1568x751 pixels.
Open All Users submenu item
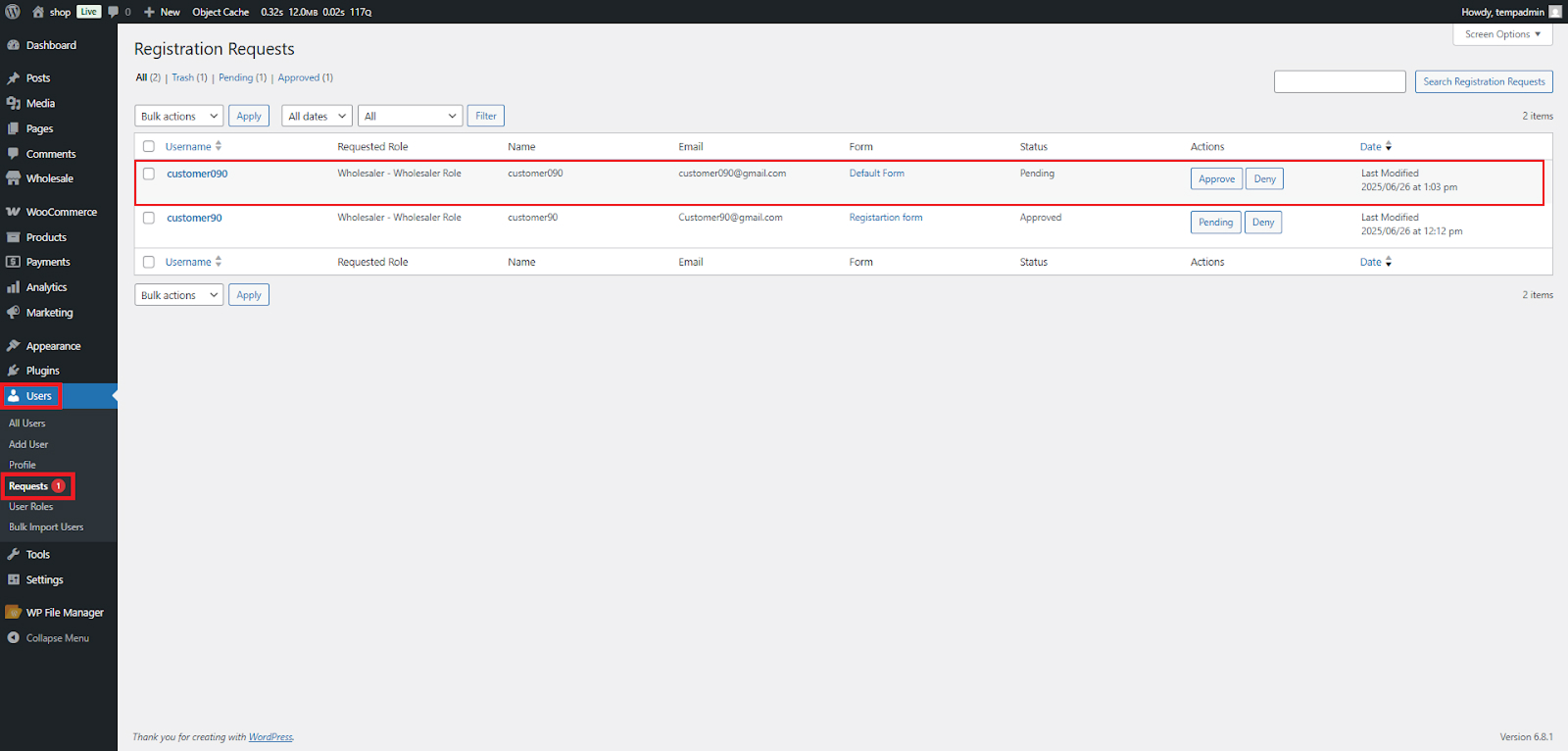(27, 424)
